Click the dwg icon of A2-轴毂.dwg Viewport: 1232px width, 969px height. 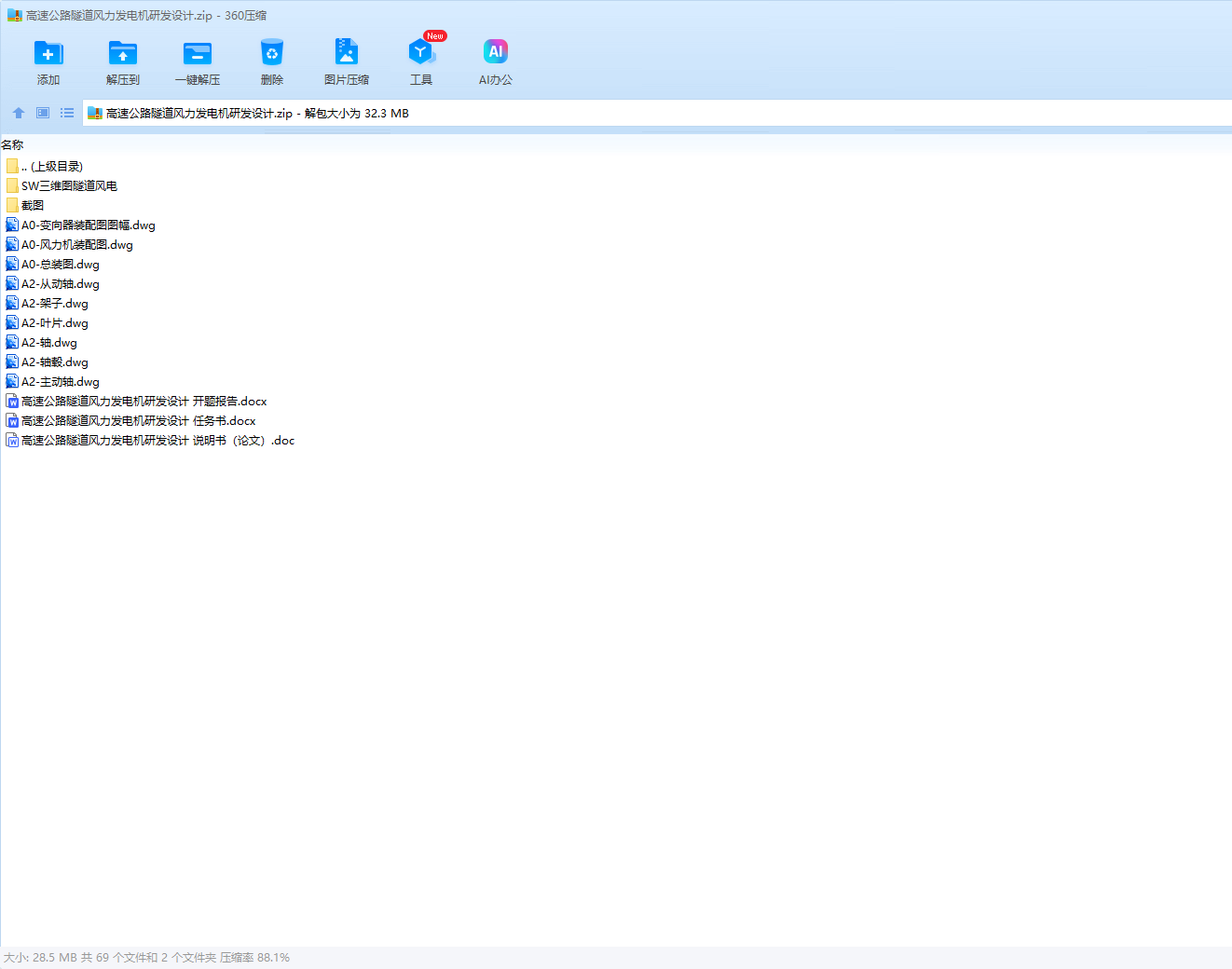click(x=12, y=362)
